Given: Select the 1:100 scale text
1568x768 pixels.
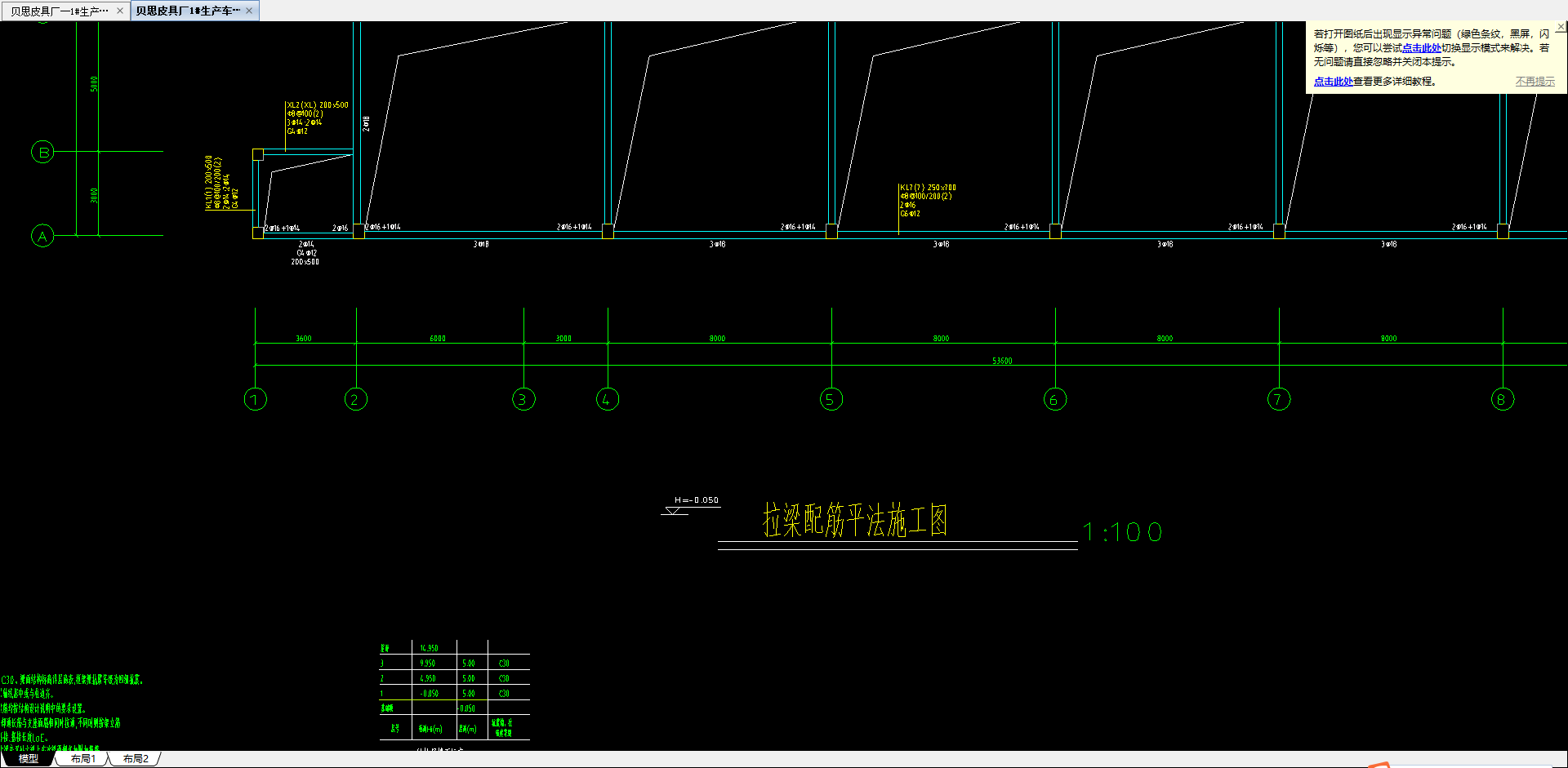Looking at the screenshot, I should tap(1122, 532).
